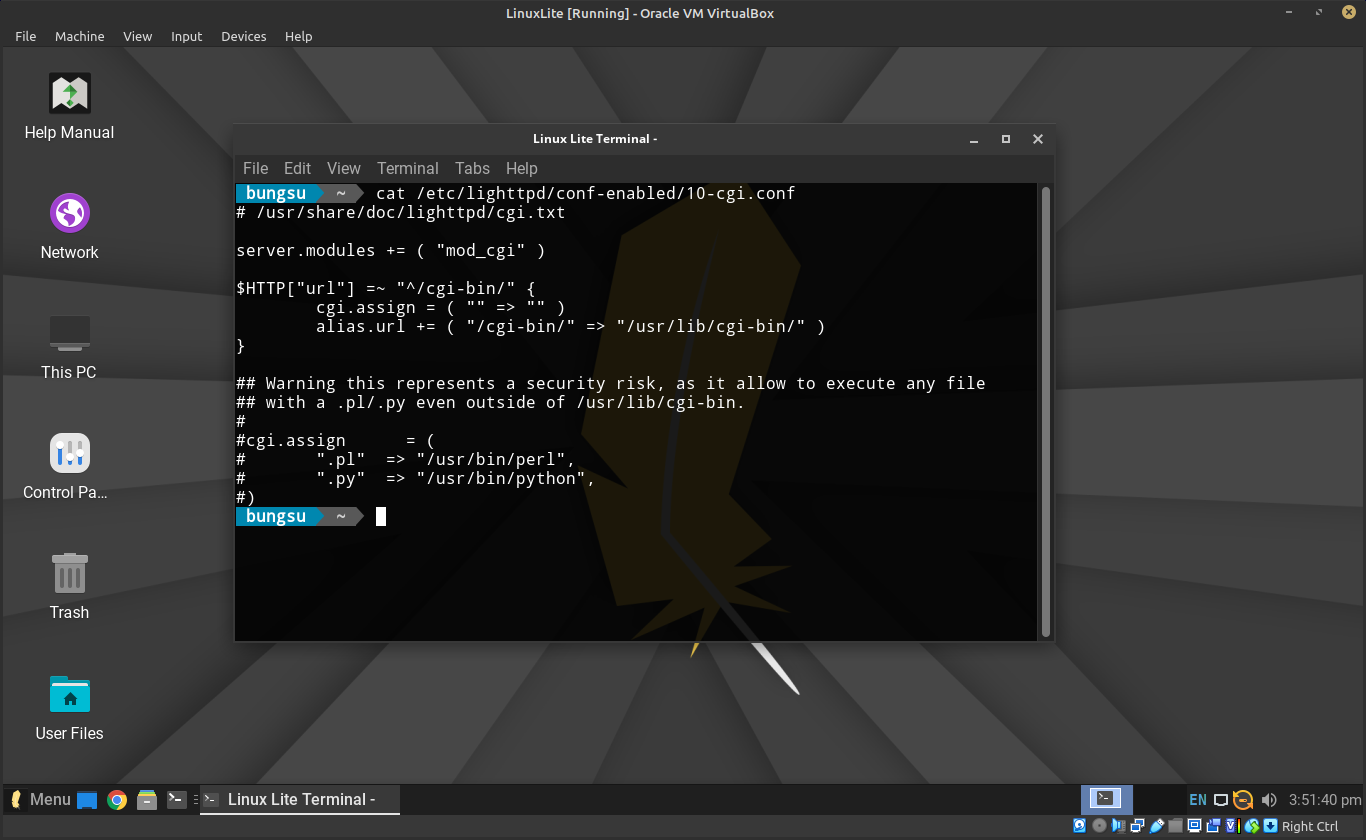Click the shared folders icon in VirtualBox status bar
Screen dimensions: 1366x840
pos(1174,827)
